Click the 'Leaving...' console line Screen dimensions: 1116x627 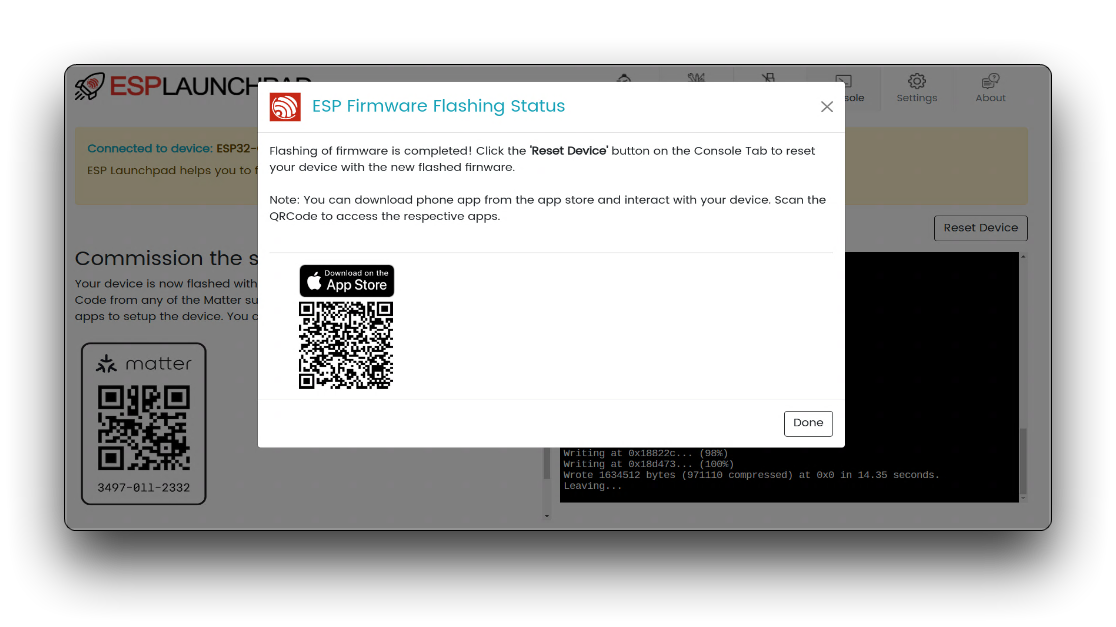(x=592, y=486)
